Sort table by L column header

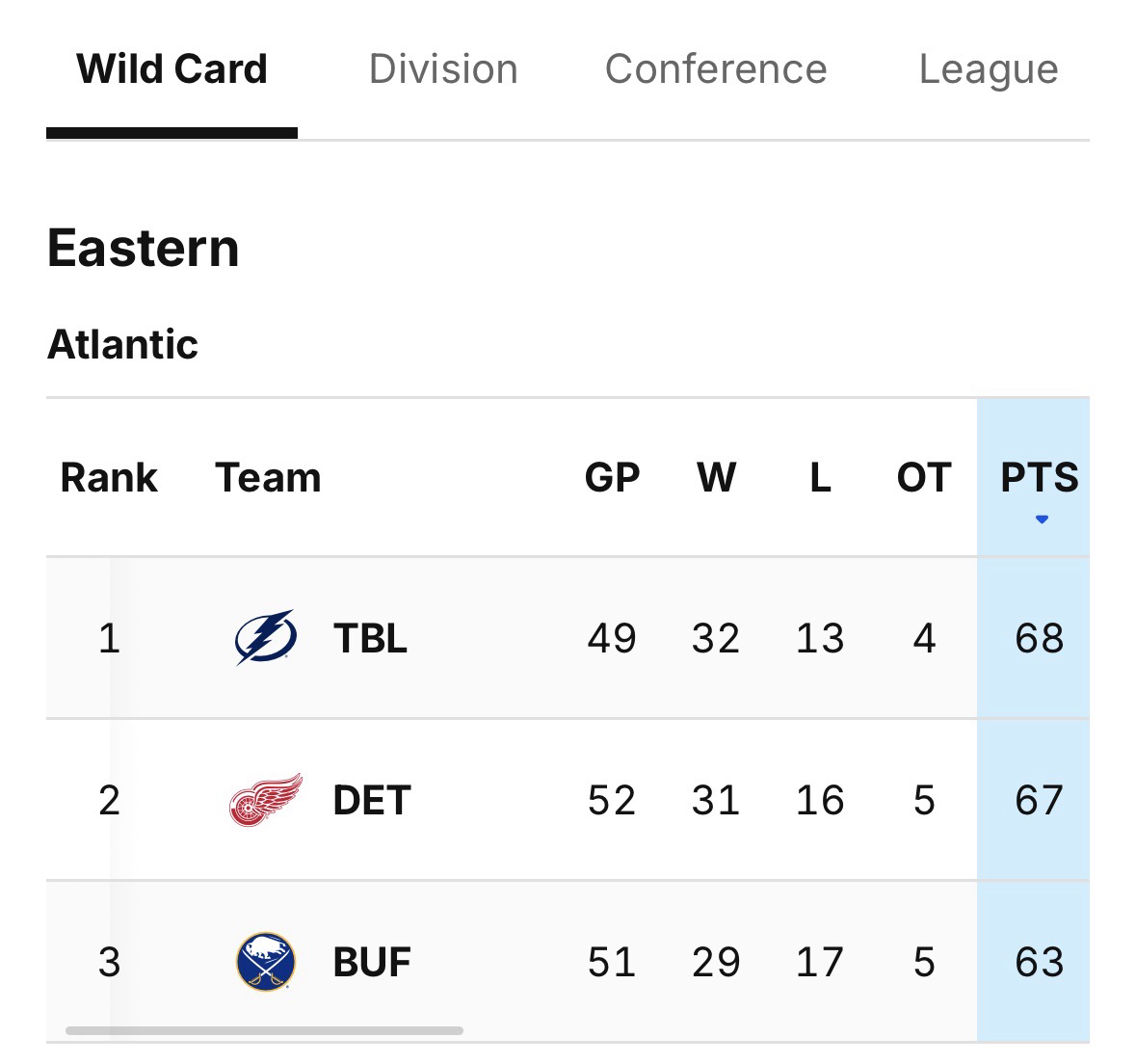(x=820, y=478)
